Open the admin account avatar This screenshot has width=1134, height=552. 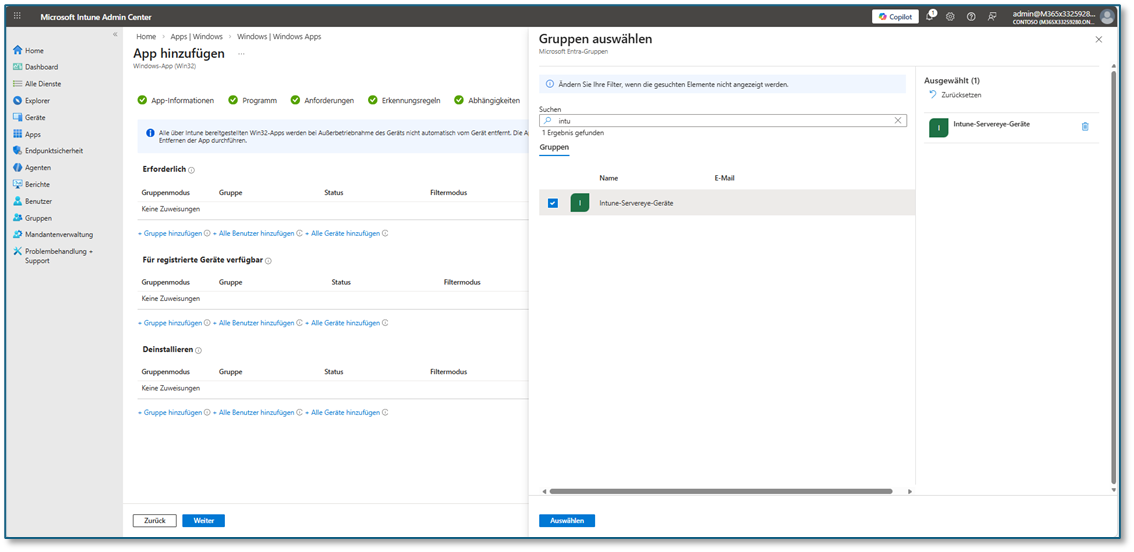[1107, 17]
